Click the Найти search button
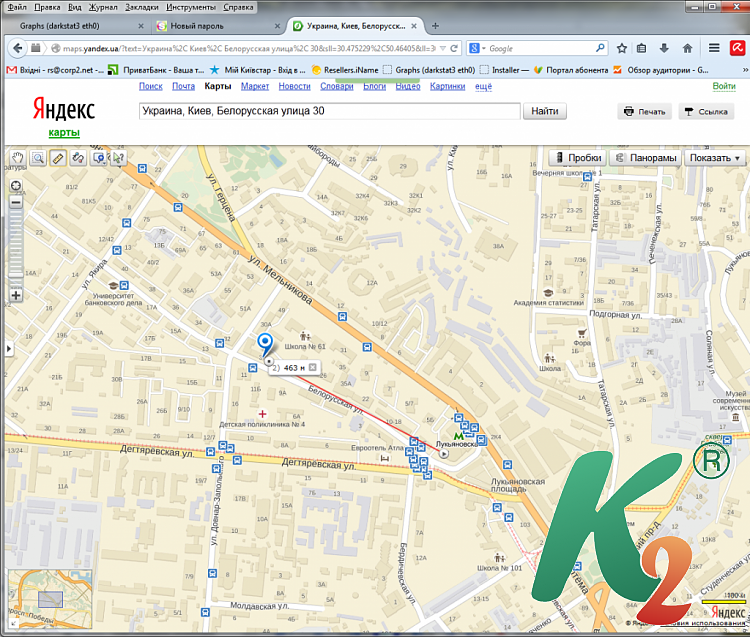This screenshot has width=750, height=637. tap(545, 111)
